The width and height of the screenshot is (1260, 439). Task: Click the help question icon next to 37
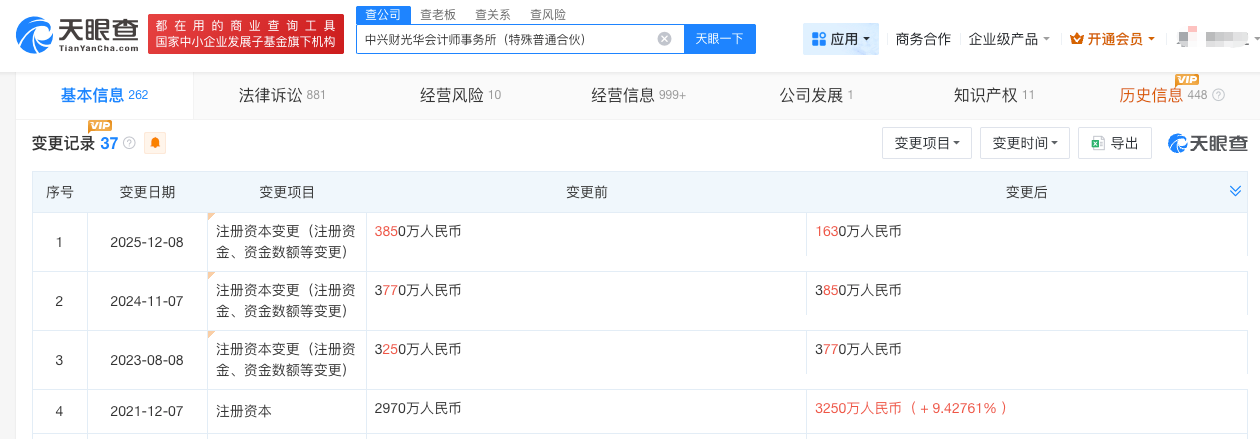point(129,144)
